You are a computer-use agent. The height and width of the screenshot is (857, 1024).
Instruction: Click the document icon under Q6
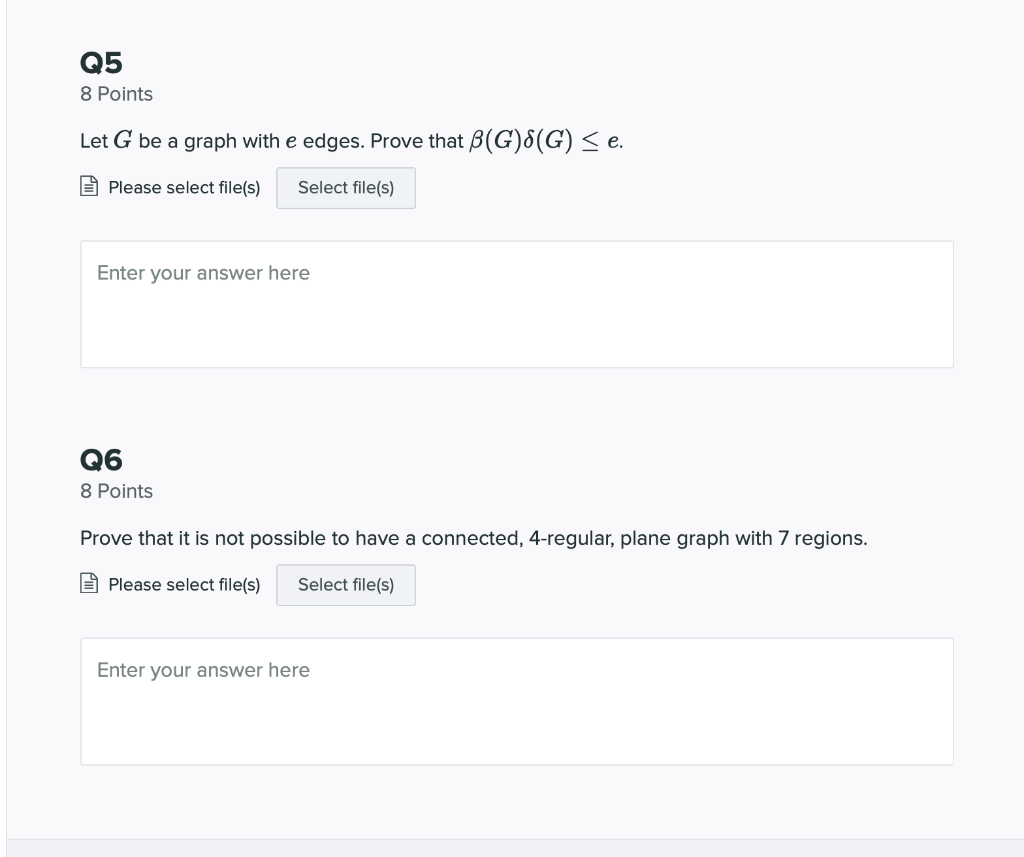coord(89,583)
